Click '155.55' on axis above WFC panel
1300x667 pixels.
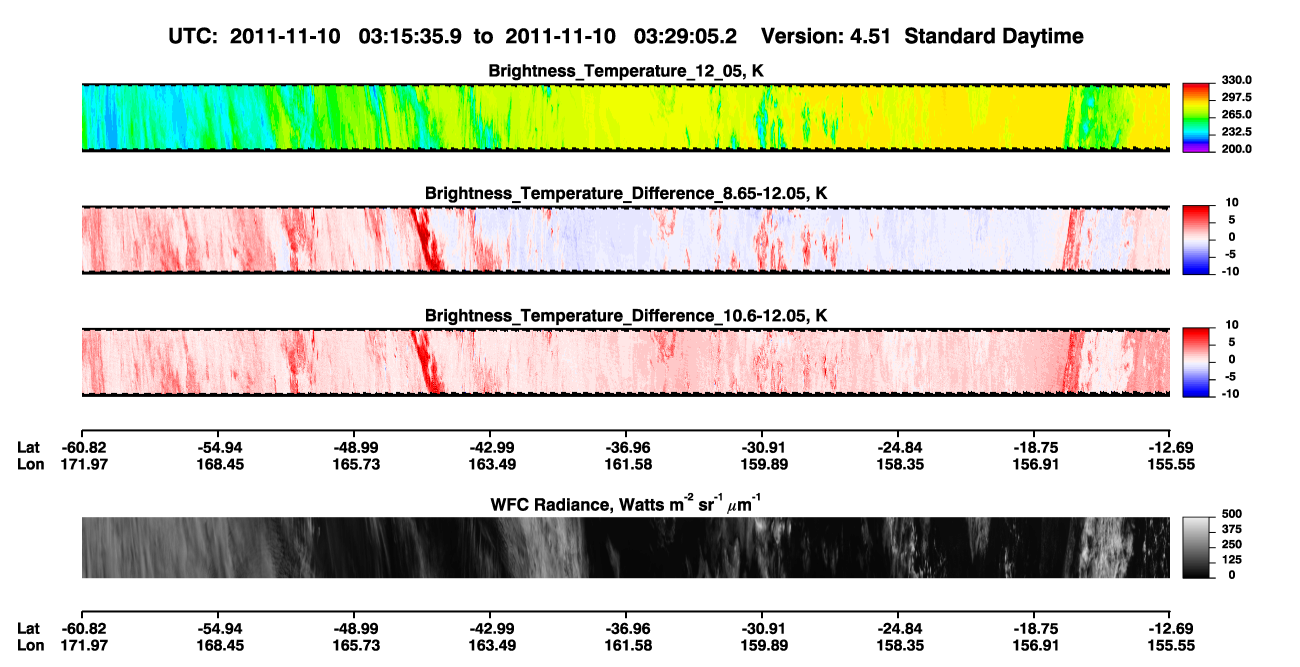(x=1171, y=464)
